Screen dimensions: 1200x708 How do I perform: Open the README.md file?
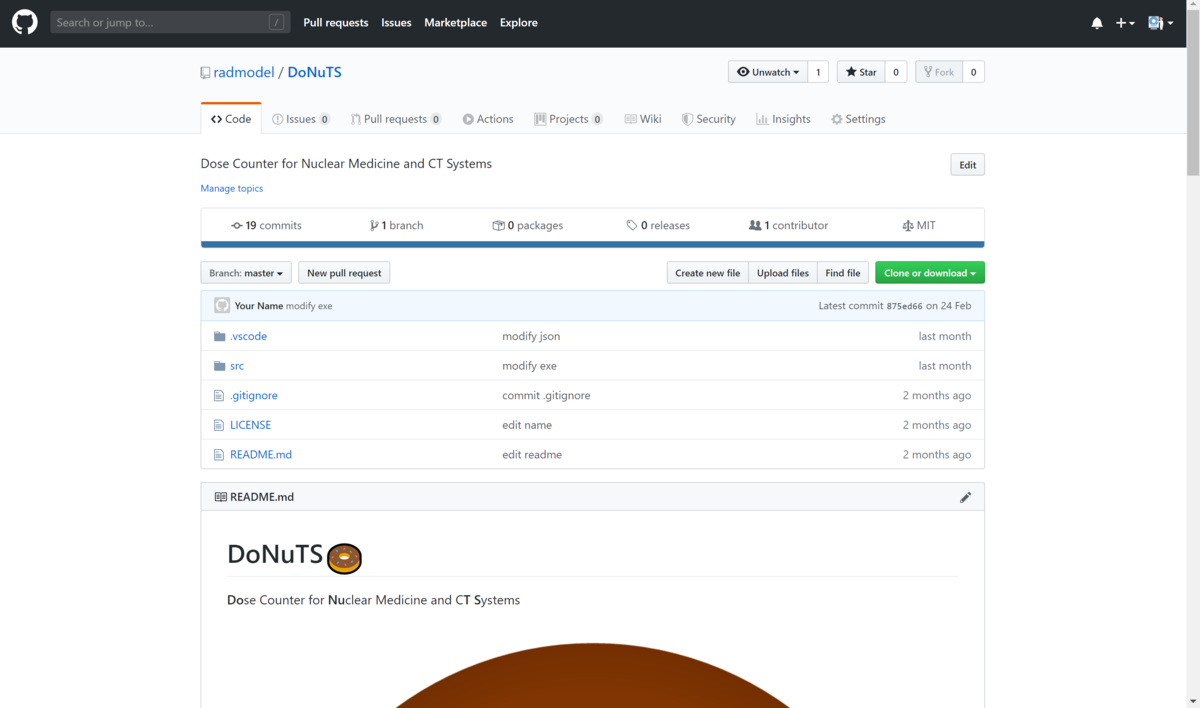[x=261, y=454]
